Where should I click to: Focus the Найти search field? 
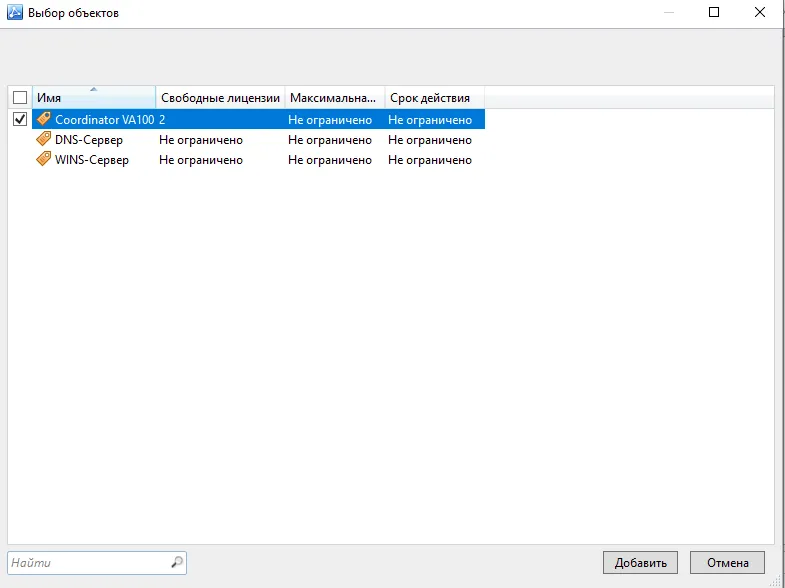pos(90,562)
